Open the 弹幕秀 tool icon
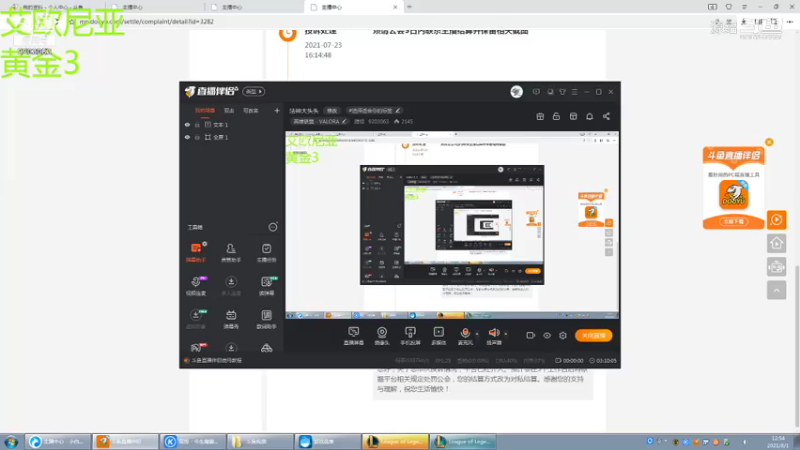This screenshot has height=450, width=800. [x=231, y=319]
